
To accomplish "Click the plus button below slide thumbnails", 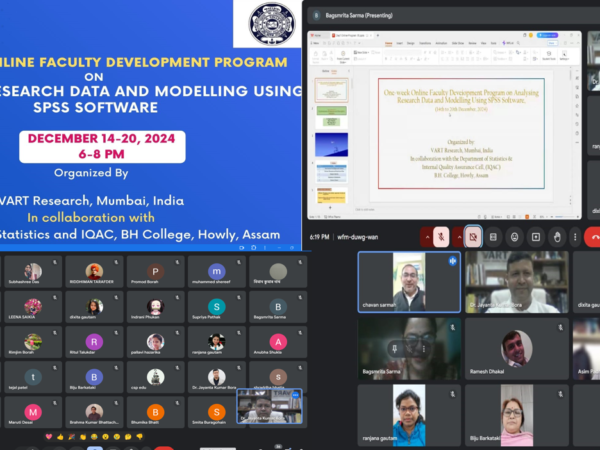I will click(x=330, y=208).
